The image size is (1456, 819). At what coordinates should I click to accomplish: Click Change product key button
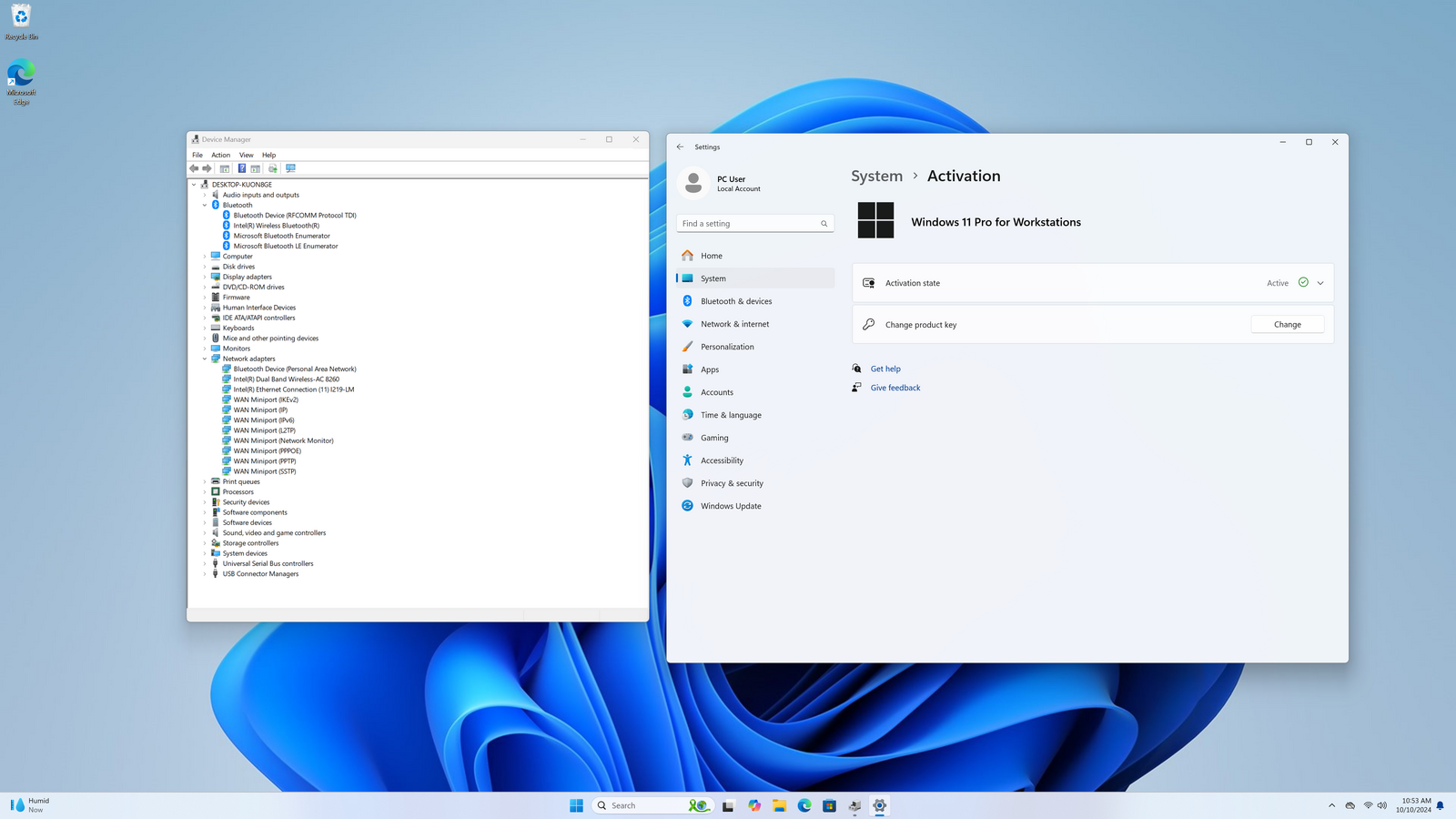[1287, 325]
